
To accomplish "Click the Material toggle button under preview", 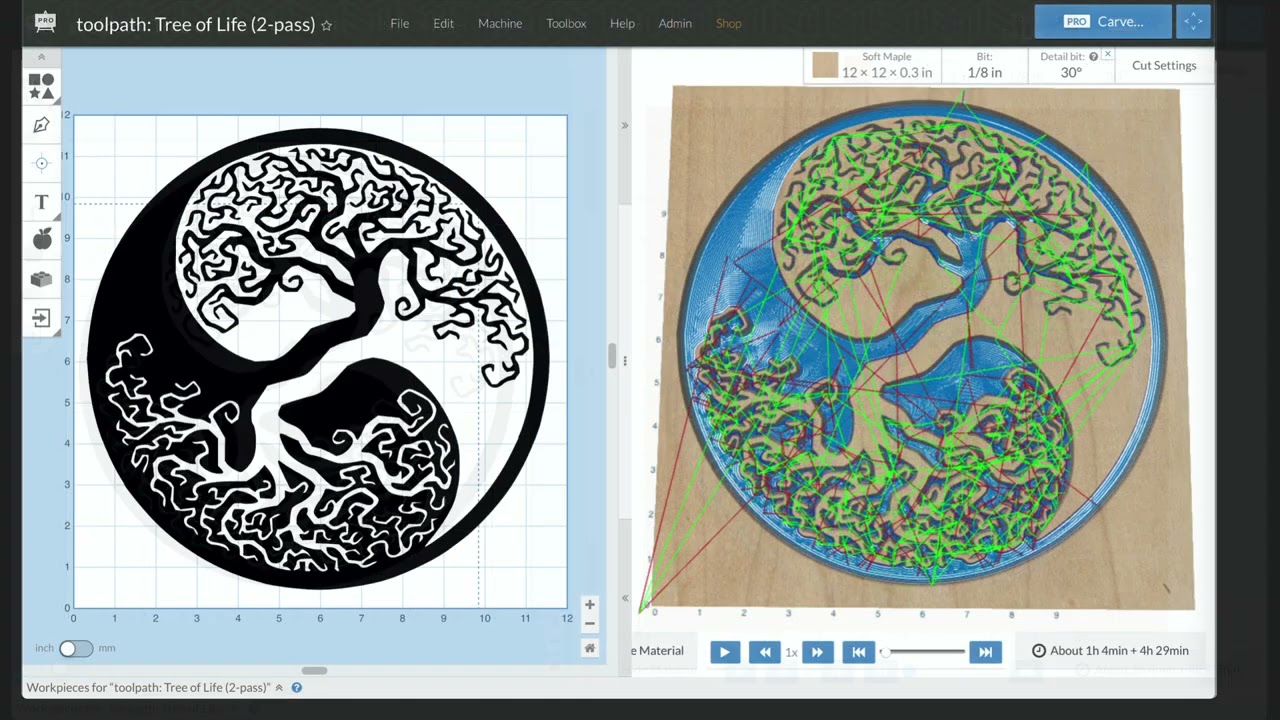I will [658, 651].
